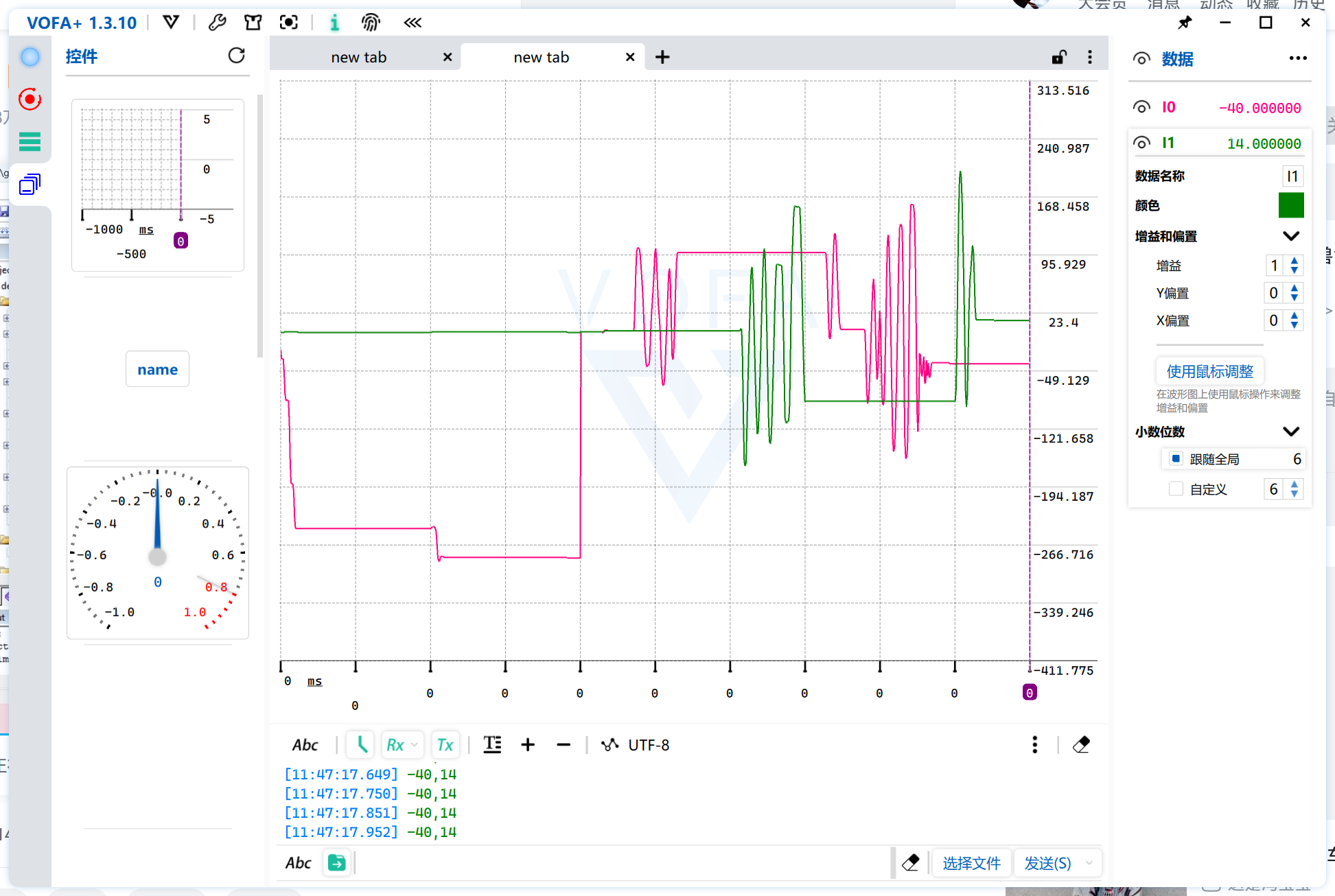Click the widgets panel vertical scrollbar
This screenshot has height=896, width=1335.
(259, 226)
